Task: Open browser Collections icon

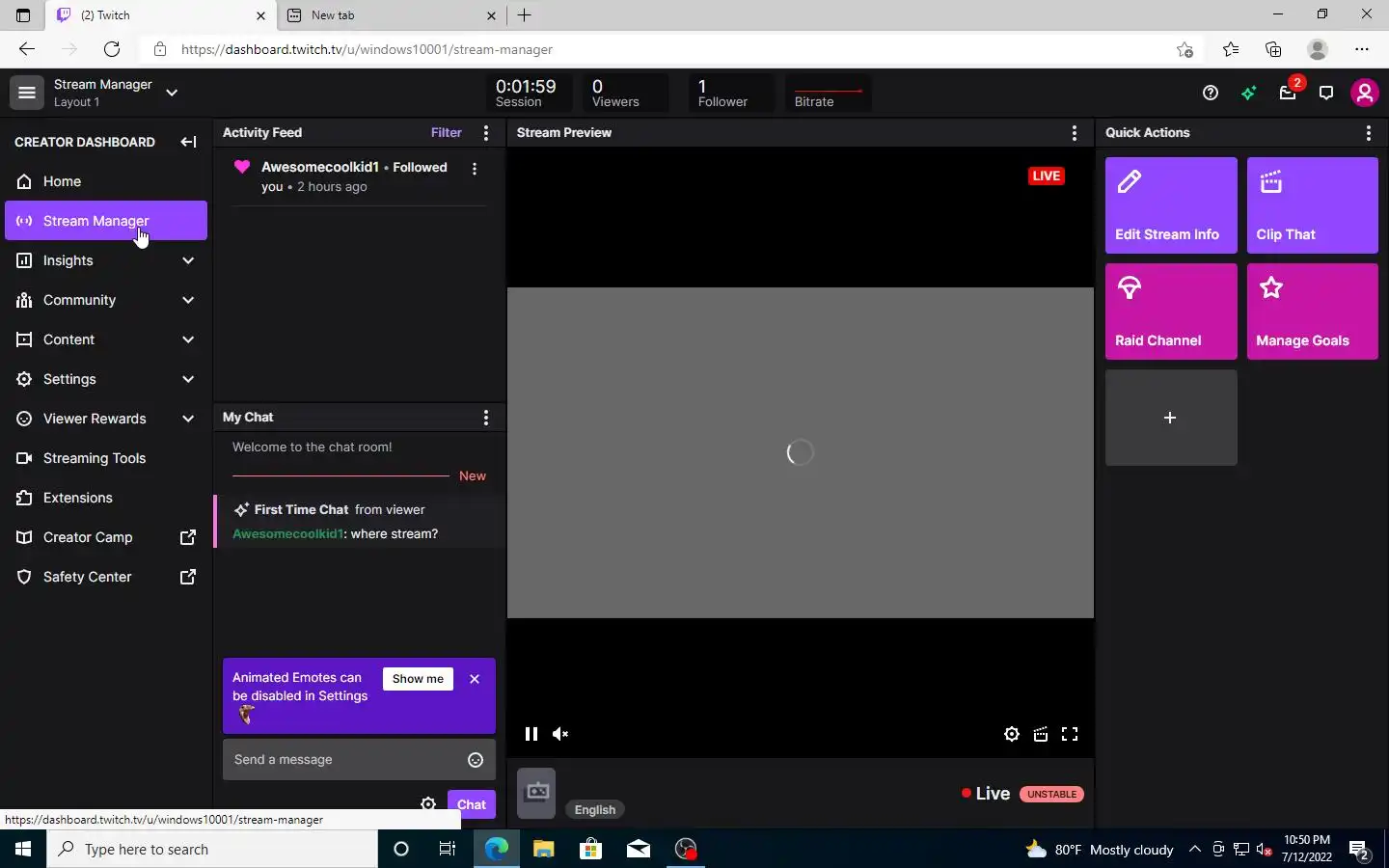Action: point(1273,49)
